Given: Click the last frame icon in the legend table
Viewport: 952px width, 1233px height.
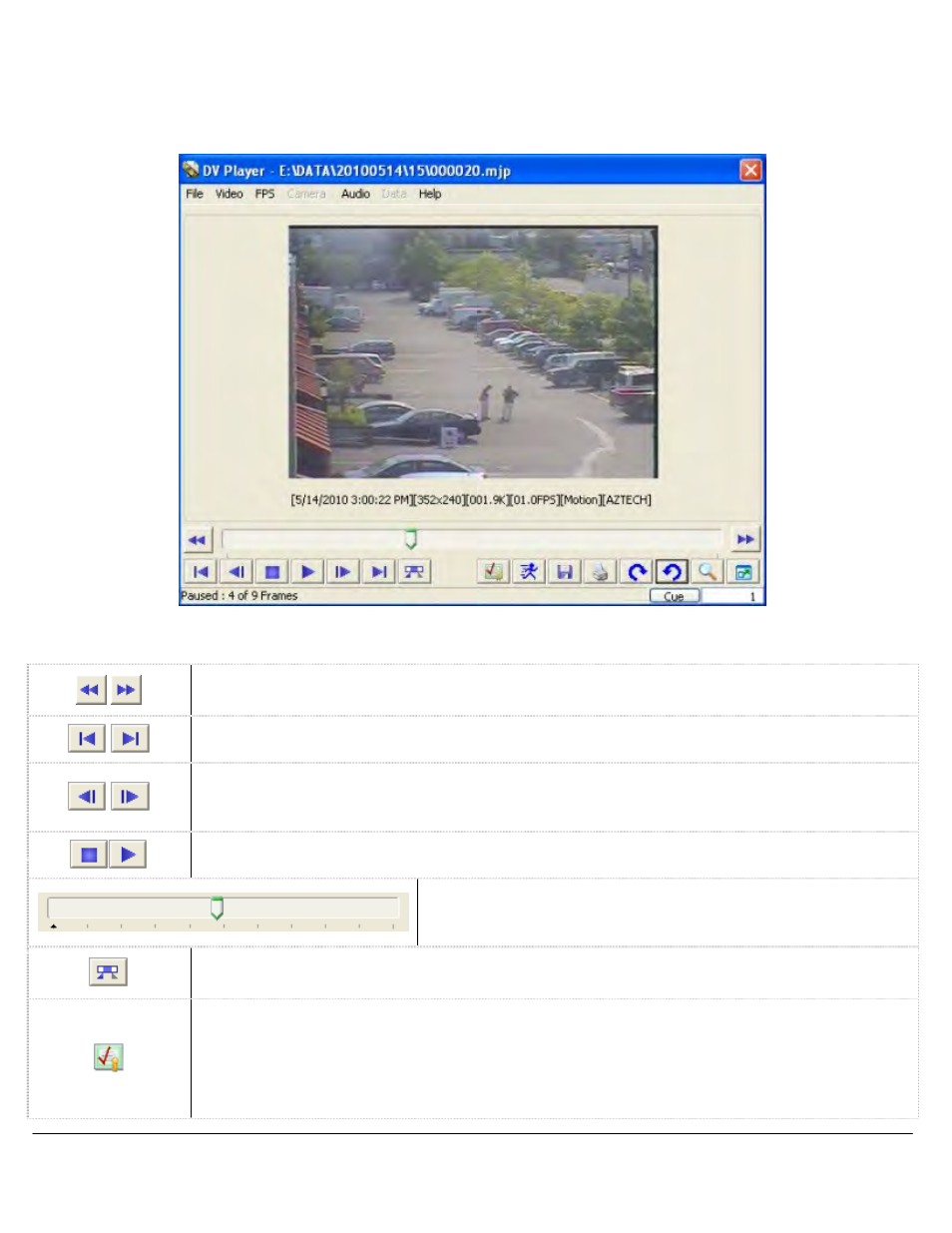Looking at the screenshot, I should (x=130, y=739).
